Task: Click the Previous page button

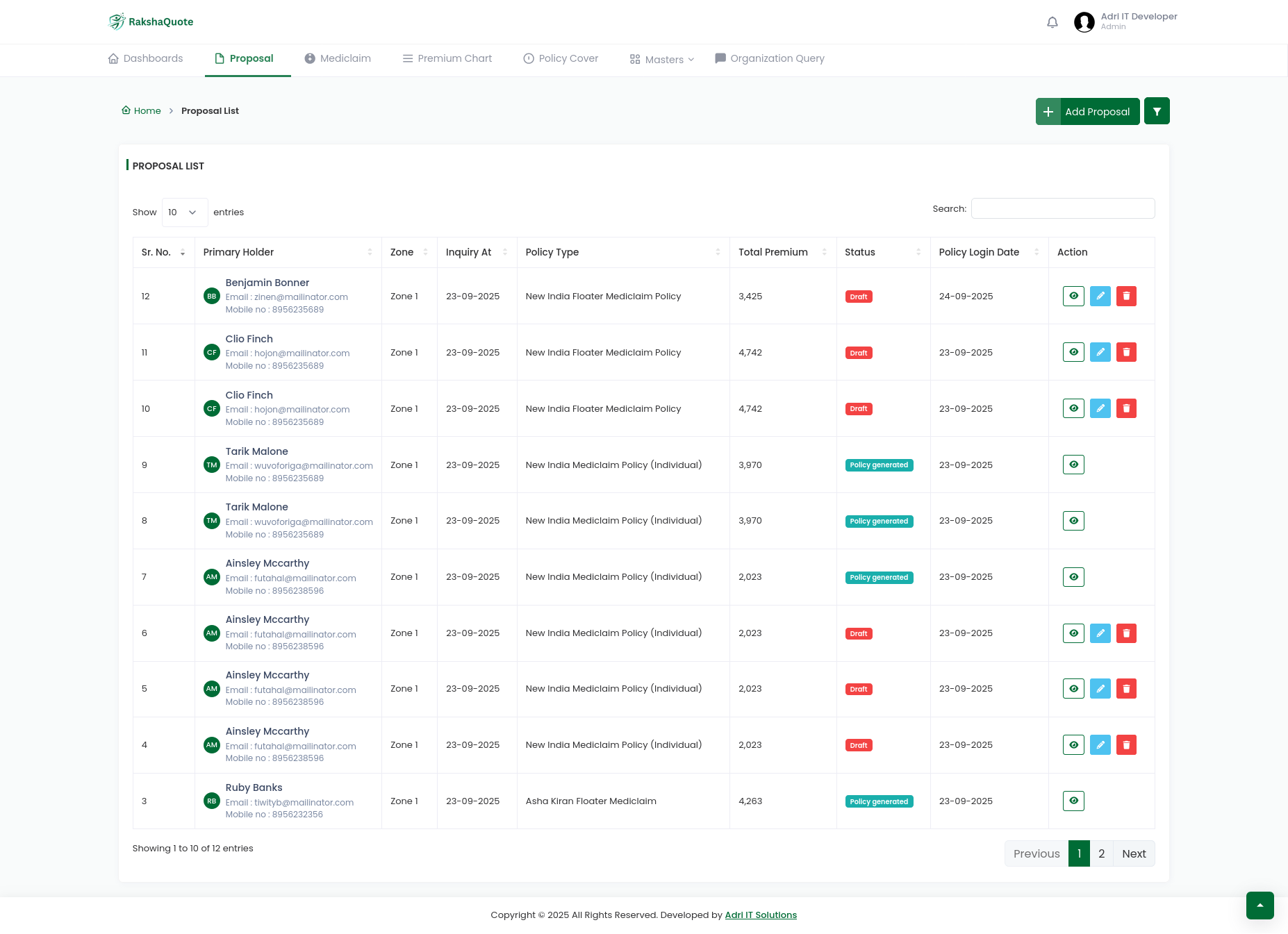Action: [x=1037, y=853]
